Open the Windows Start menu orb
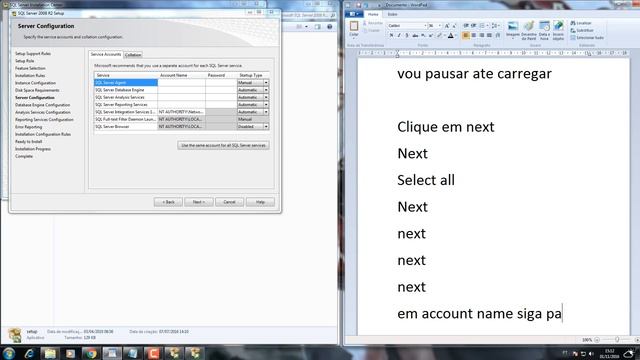The height and width of the screenshot is (360, 640). tap(9, 353)
